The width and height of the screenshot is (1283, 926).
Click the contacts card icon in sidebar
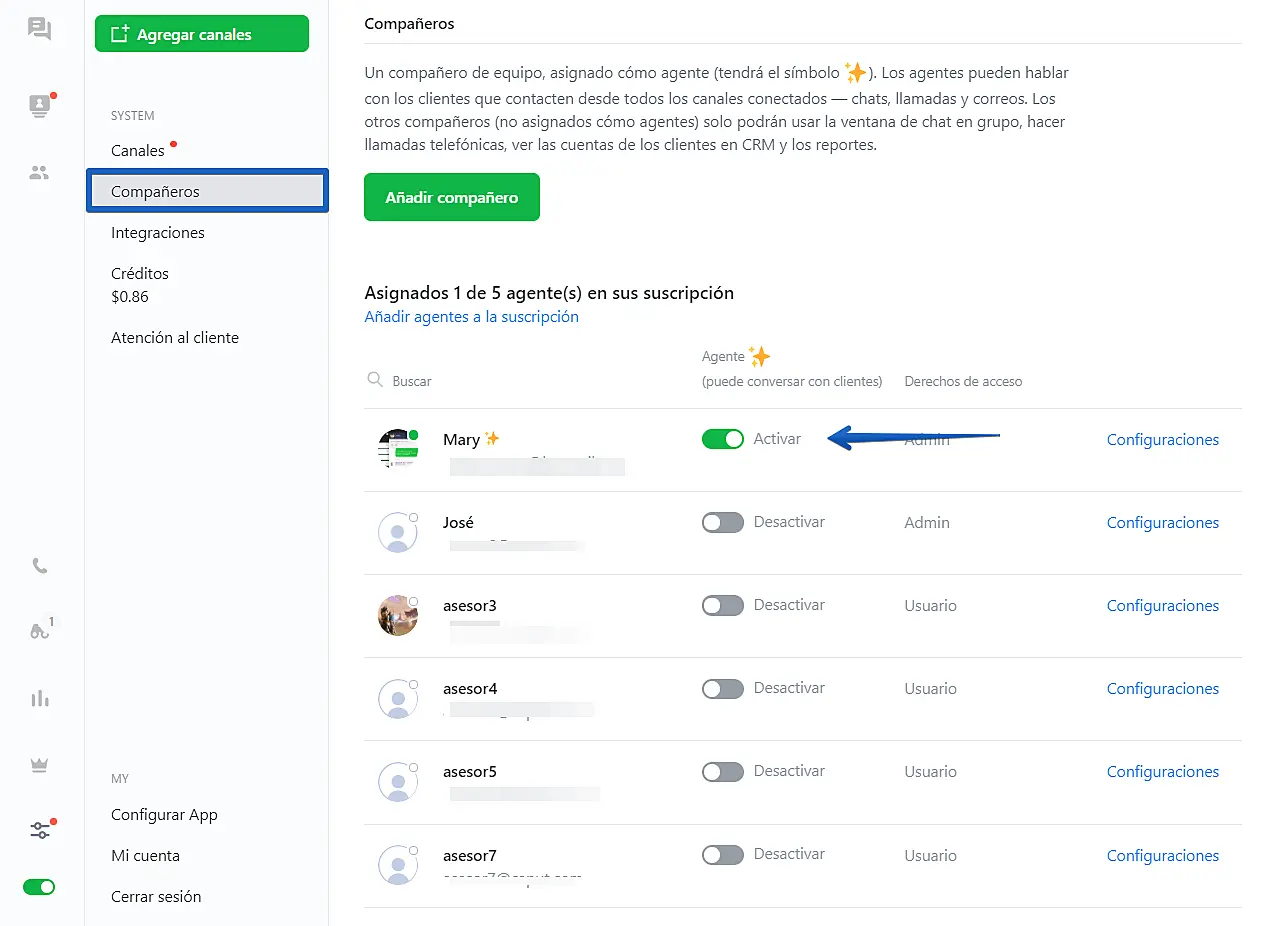(x=40, y=105)
